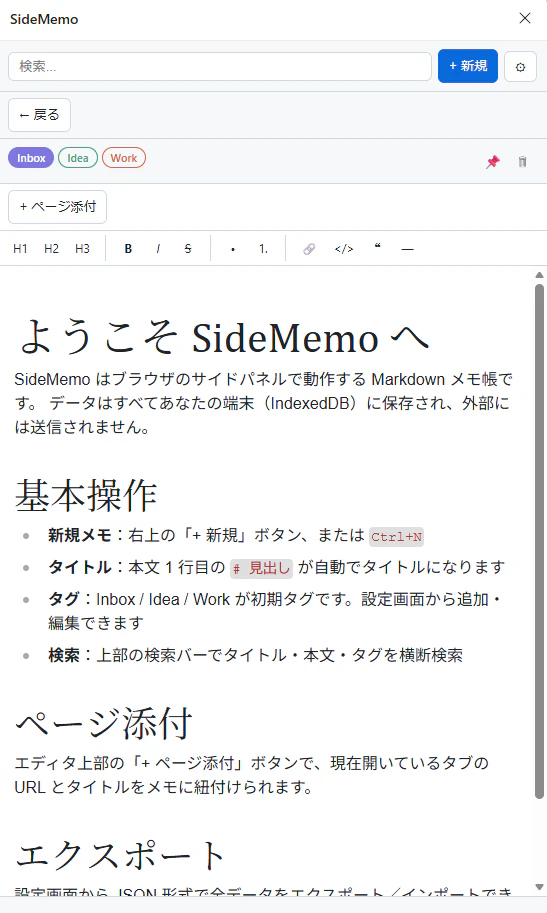Insert a horizontal rule
This screenshot has height=913, width=547.
[408, 249]
